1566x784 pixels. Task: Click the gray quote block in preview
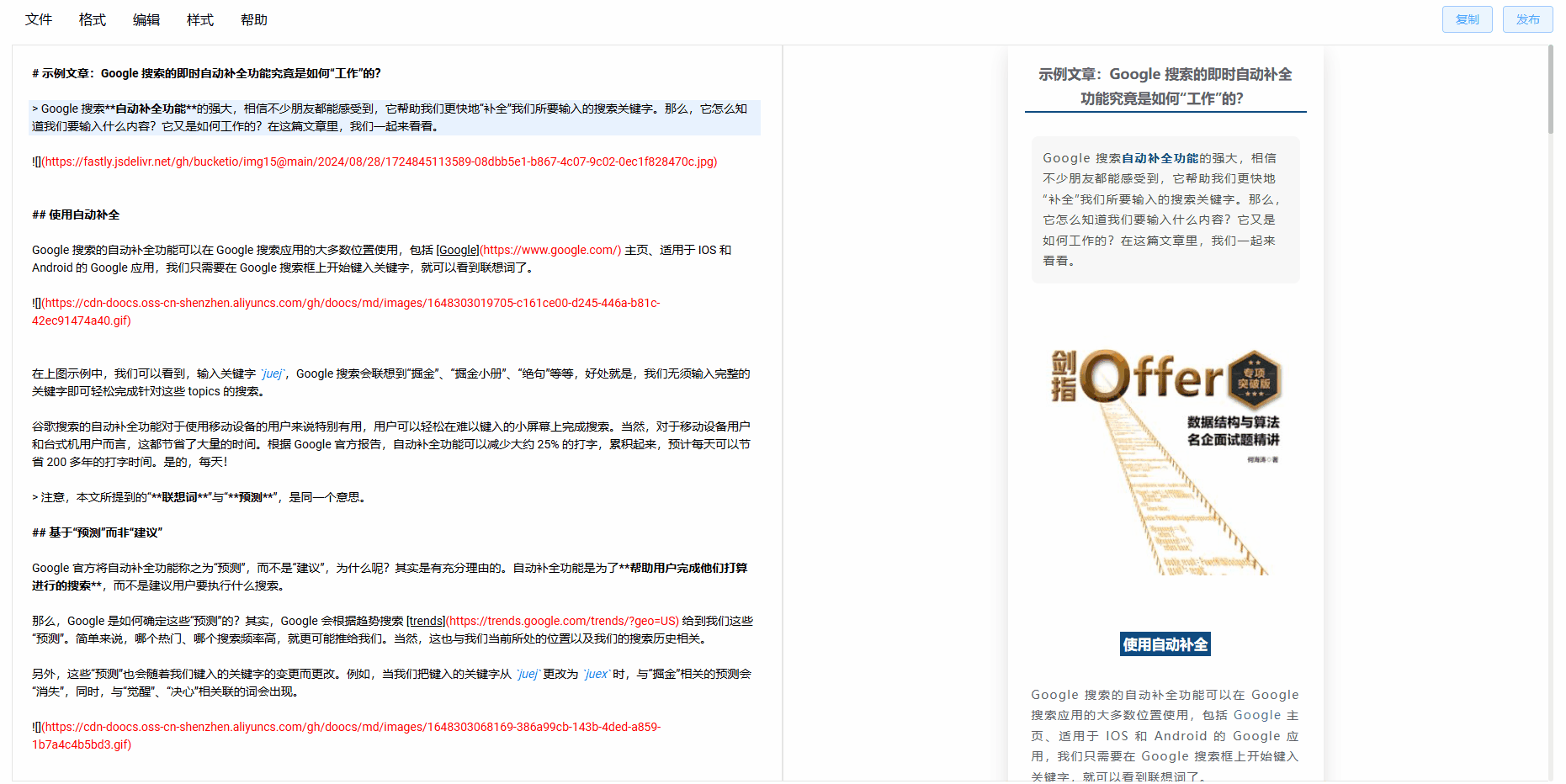click(x=1165, y=209)
